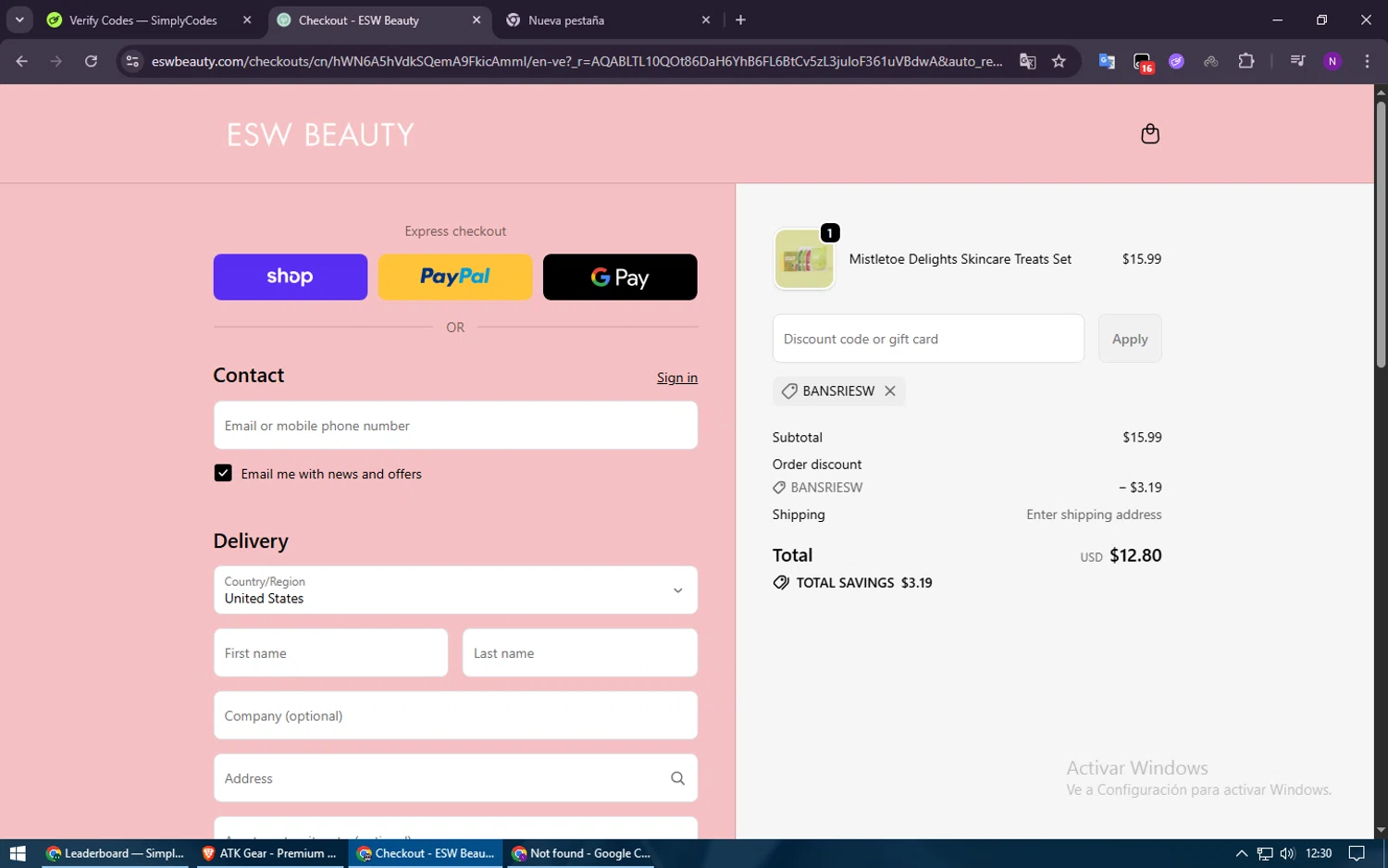Screen dimensions: 1388x868
Task: Pay with the G Pay button
Action: (620, 277)
